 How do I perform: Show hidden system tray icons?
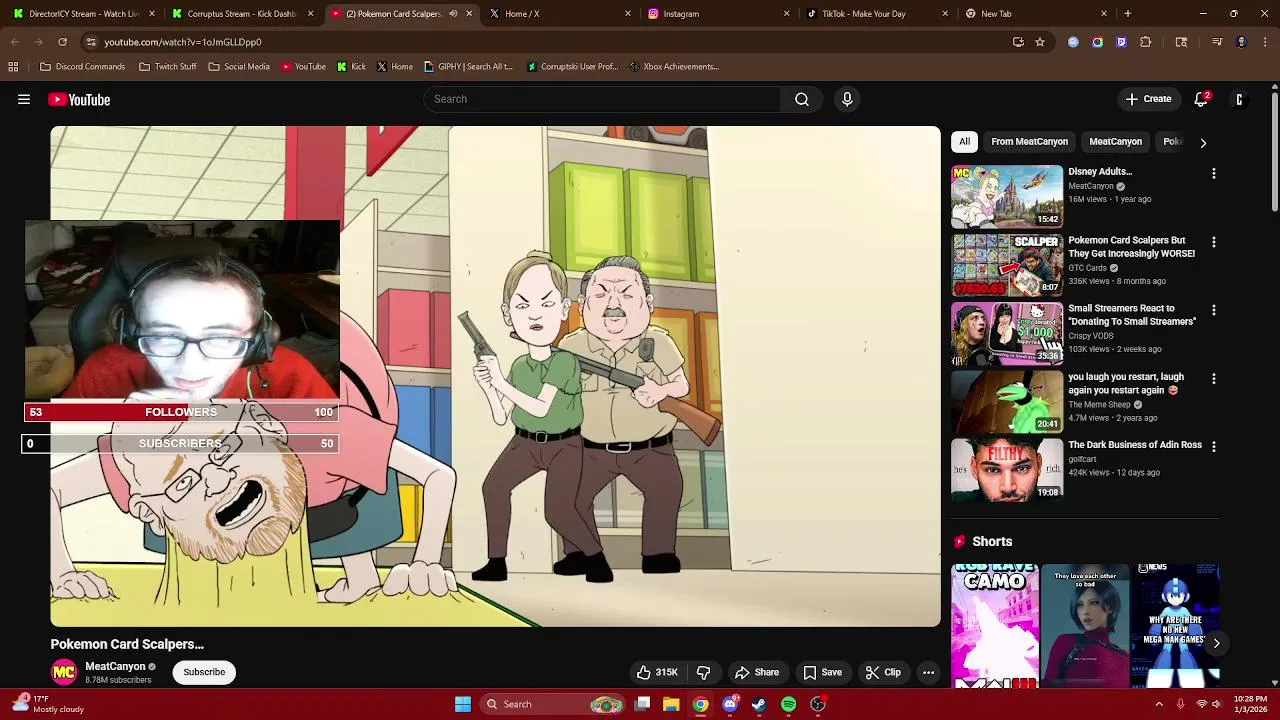point(1159,704)
